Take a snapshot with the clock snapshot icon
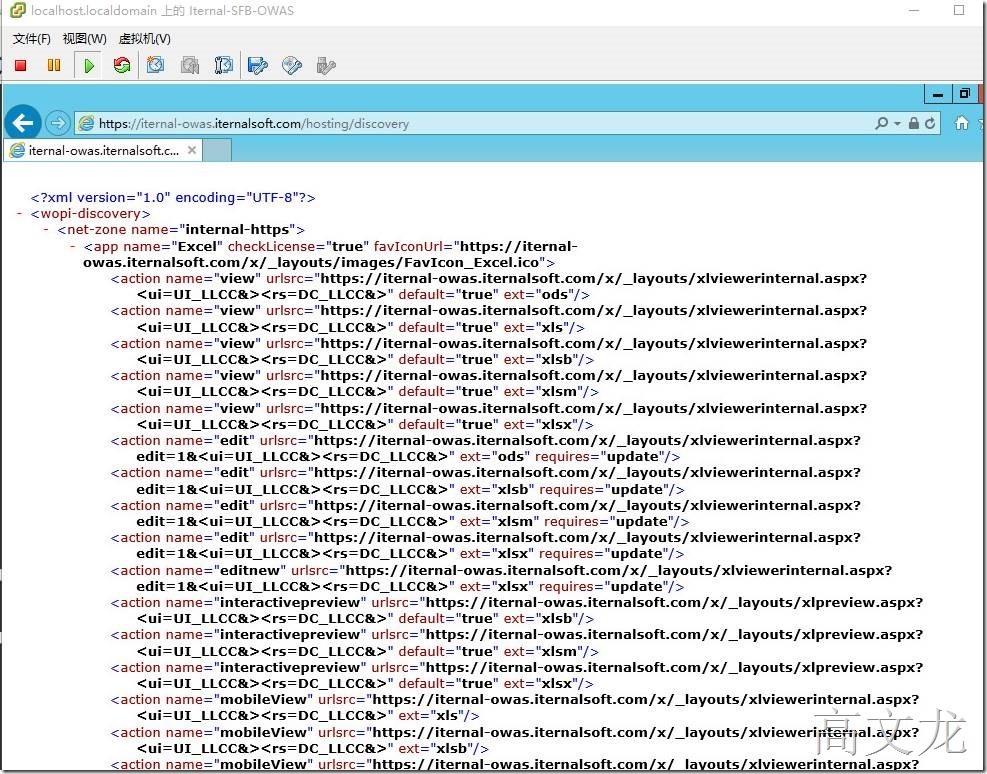 pyautogui.click(x=155, y=65)
